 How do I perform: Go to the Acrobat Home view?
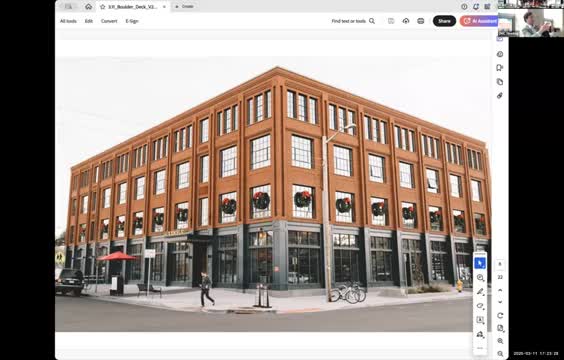click(88, 6)
